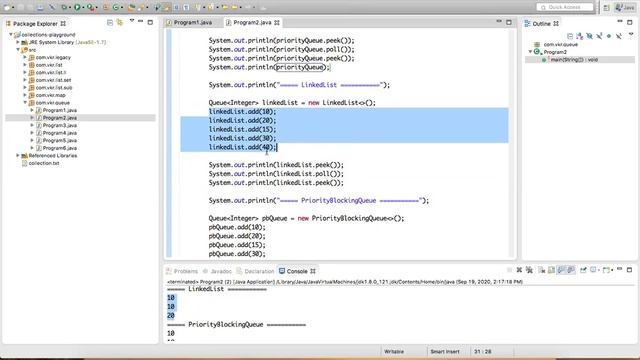The height and width of the screenshot is (360, 640).
Task: Click cursor position 31 : 28 in status bar
Action: (483, 351)
